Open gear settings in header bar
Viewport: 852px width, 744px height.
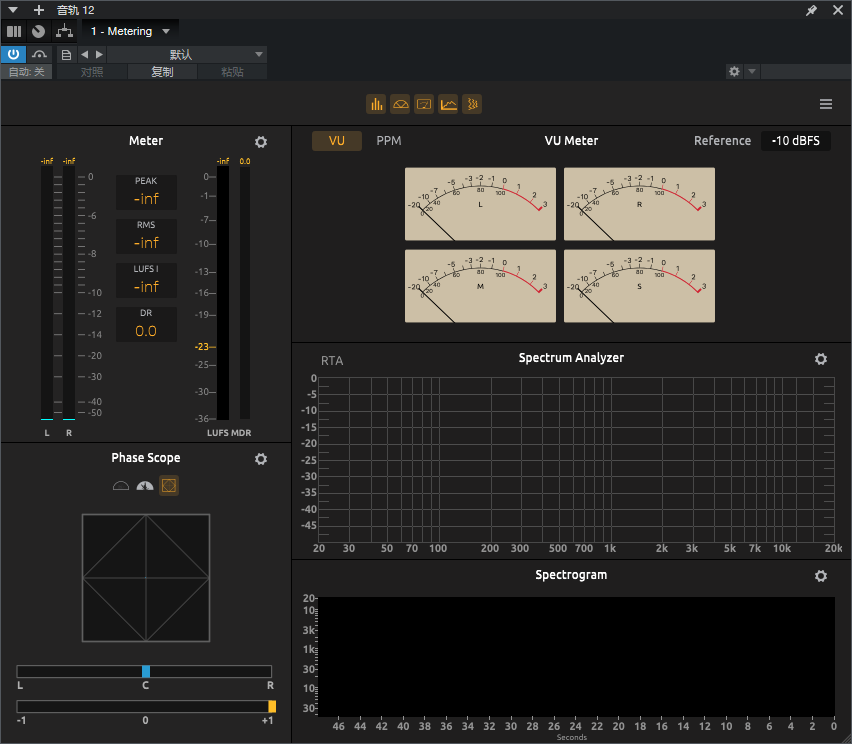click(734, 71)
